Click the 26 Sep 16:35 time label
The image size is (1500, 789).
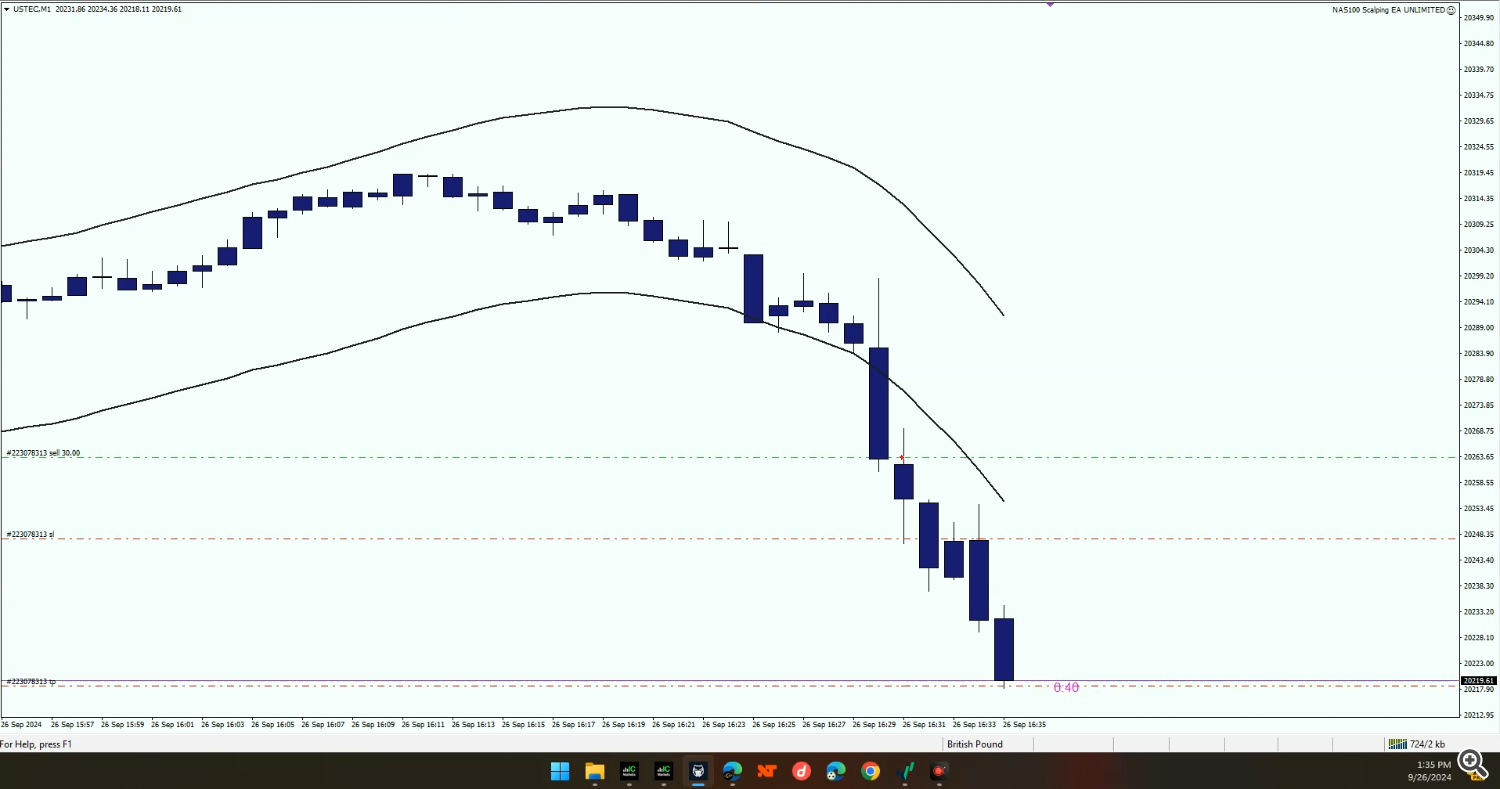coord(1024,724)
